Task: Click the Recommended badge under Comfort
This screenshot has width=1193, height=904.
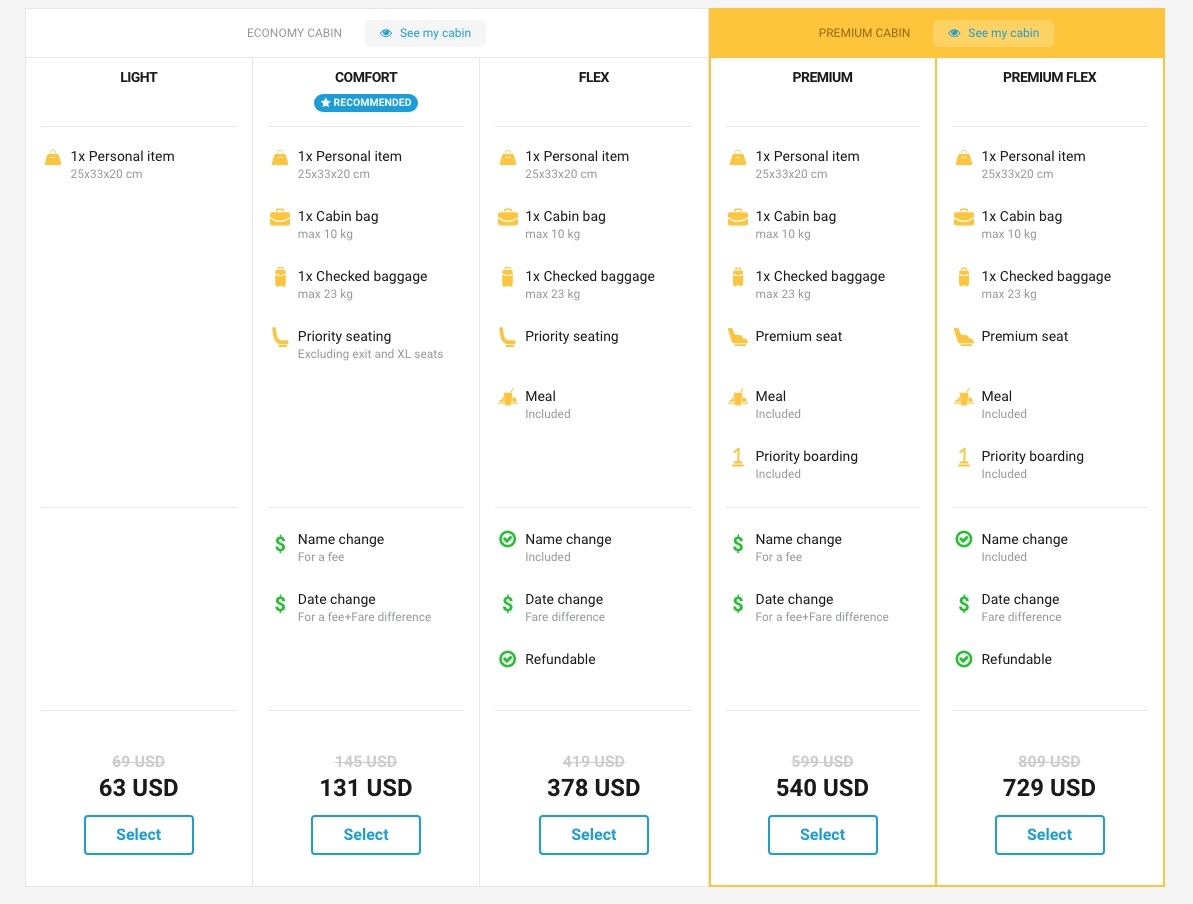Action: pos(366,103)
